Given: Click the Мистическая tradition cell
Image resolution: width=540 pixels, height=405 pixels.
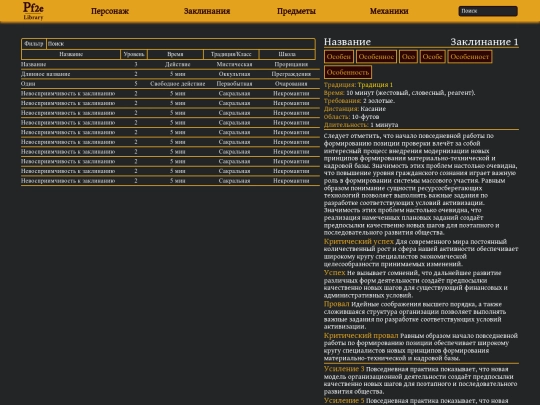Looking at the screenshot, I should [x=235, y=64].
